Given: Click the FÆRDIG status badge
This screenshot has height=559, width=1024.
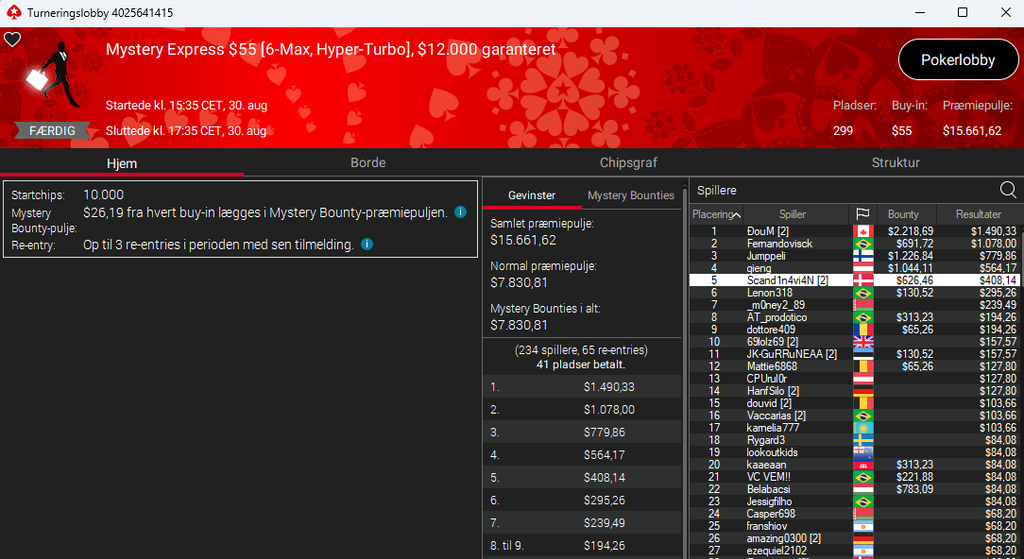Looking at the screenshot, I should (52, 131).
